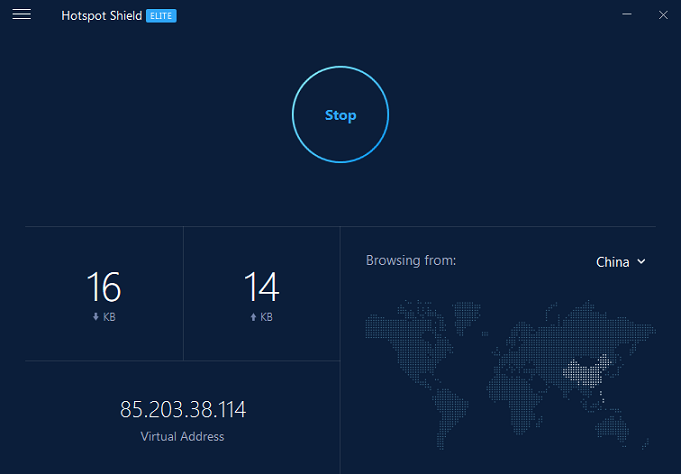The height and width of the screenshot is (474, 681).
Task: Open the China location dropdown
Action: tap(621, 262)
